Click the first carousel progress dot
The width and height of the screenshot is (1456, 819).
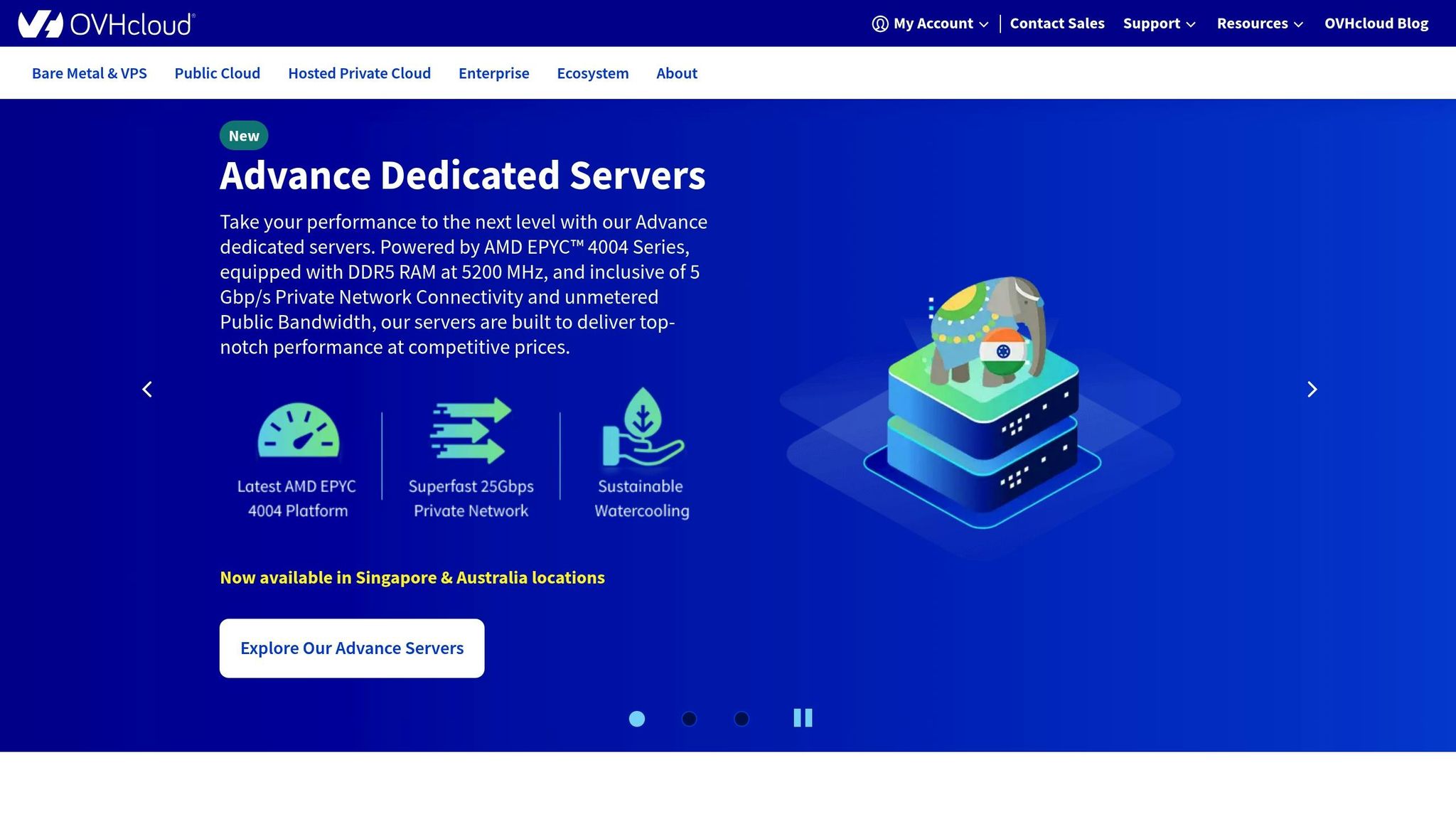(637, 719)
